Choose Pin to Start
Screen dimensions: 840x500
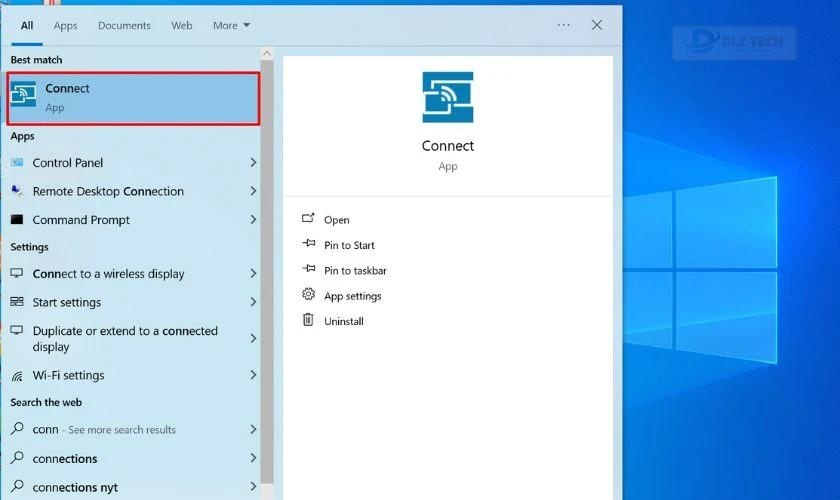click(349, 245)
